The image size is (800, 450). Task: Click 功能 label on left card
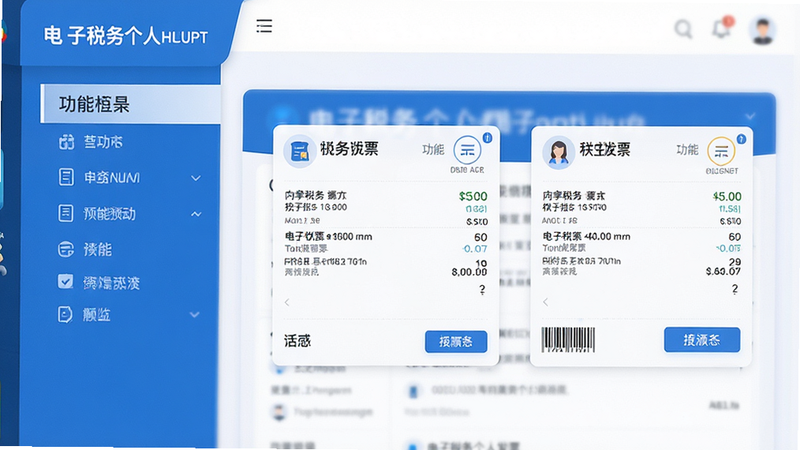(433, 149)
